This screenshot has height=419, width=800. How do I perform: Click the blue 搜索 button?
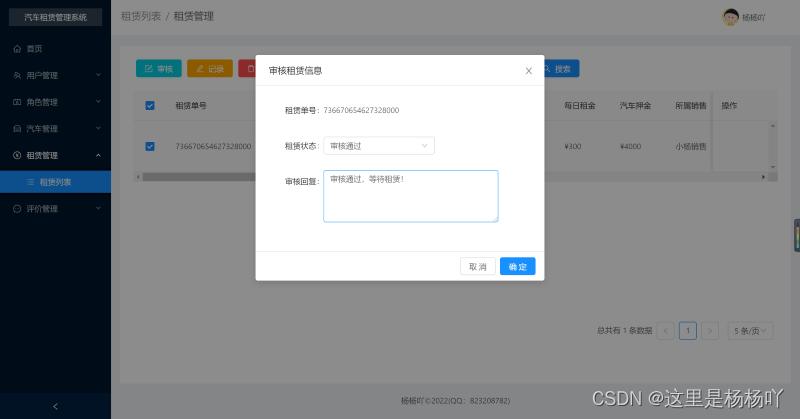pos(560,68)
